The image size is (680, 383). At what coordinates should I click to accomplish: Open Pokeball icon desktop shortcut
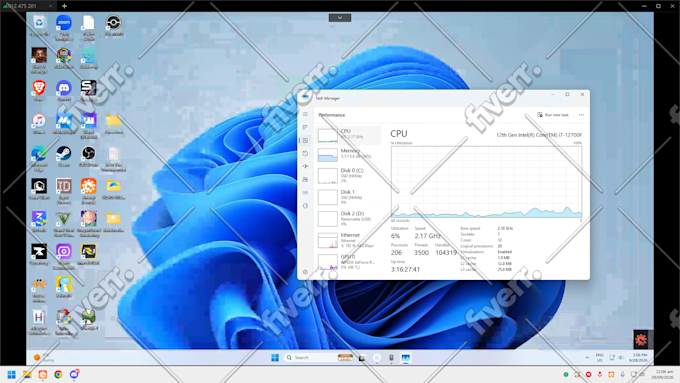click(114, 26)
